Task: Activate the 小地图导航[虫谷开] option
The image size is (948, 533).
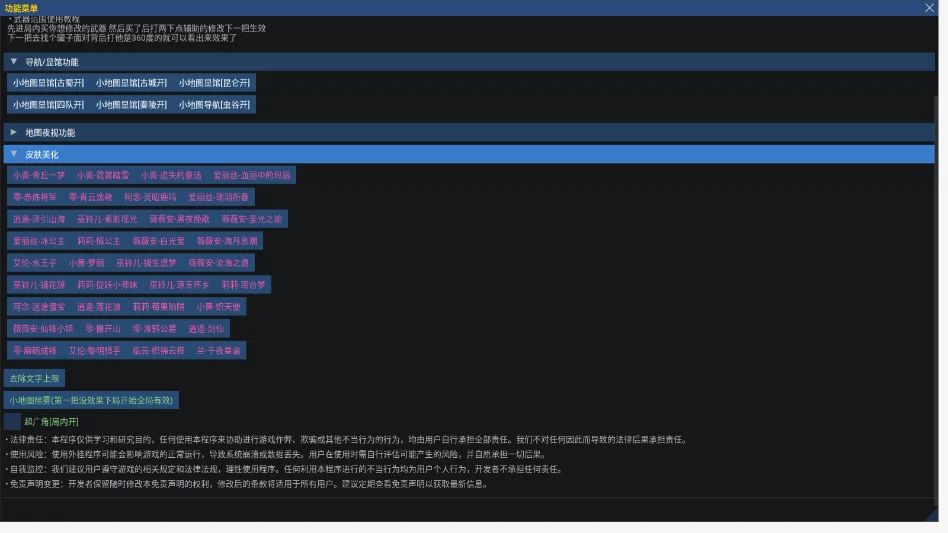Action: point(214,105)
